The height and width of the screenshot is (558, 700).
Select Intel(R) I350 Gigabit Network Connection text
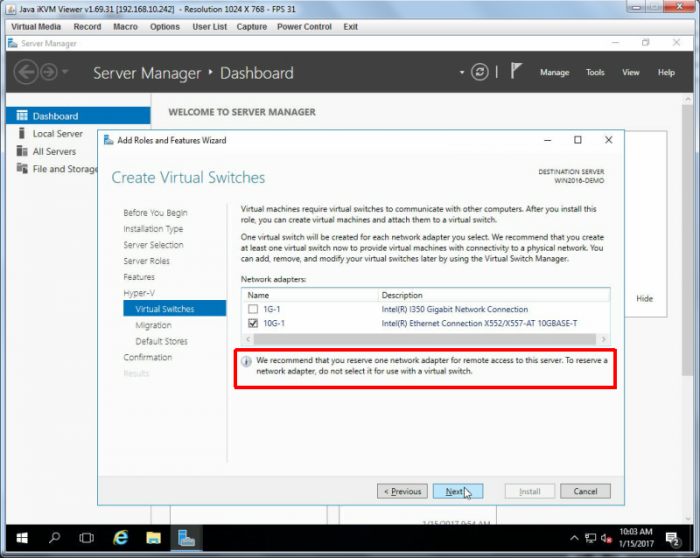454,309
